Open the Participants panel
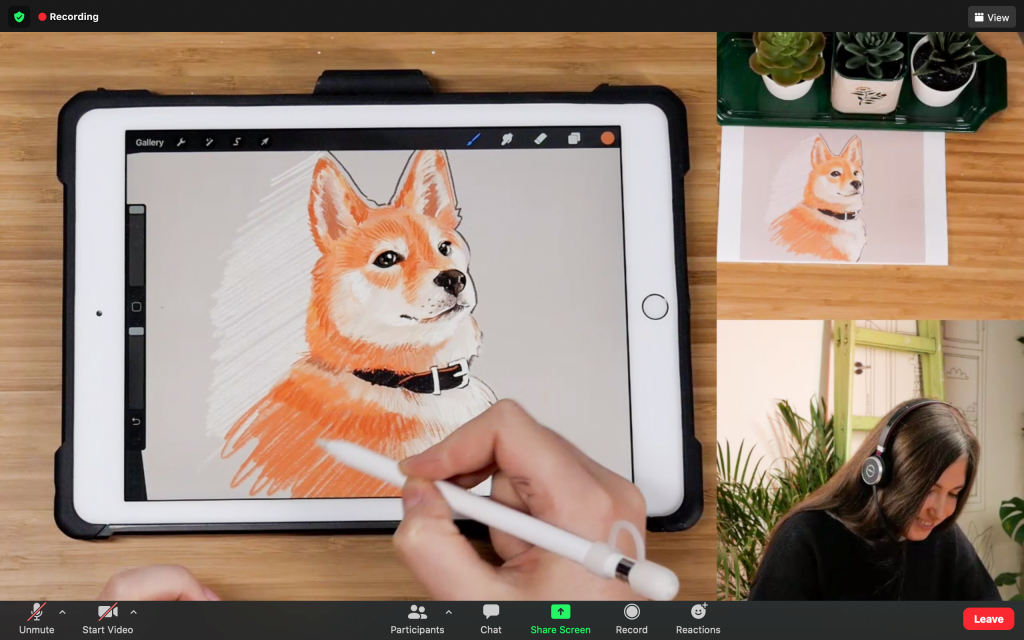Viewport: 1024px width, 640px height. 417,618
